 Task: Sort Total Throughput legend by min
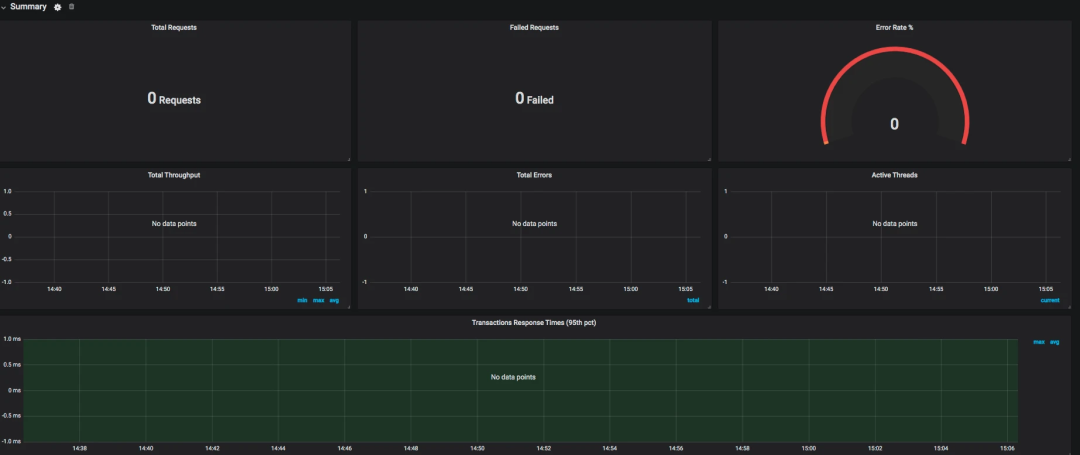click(x=302, y=300)
